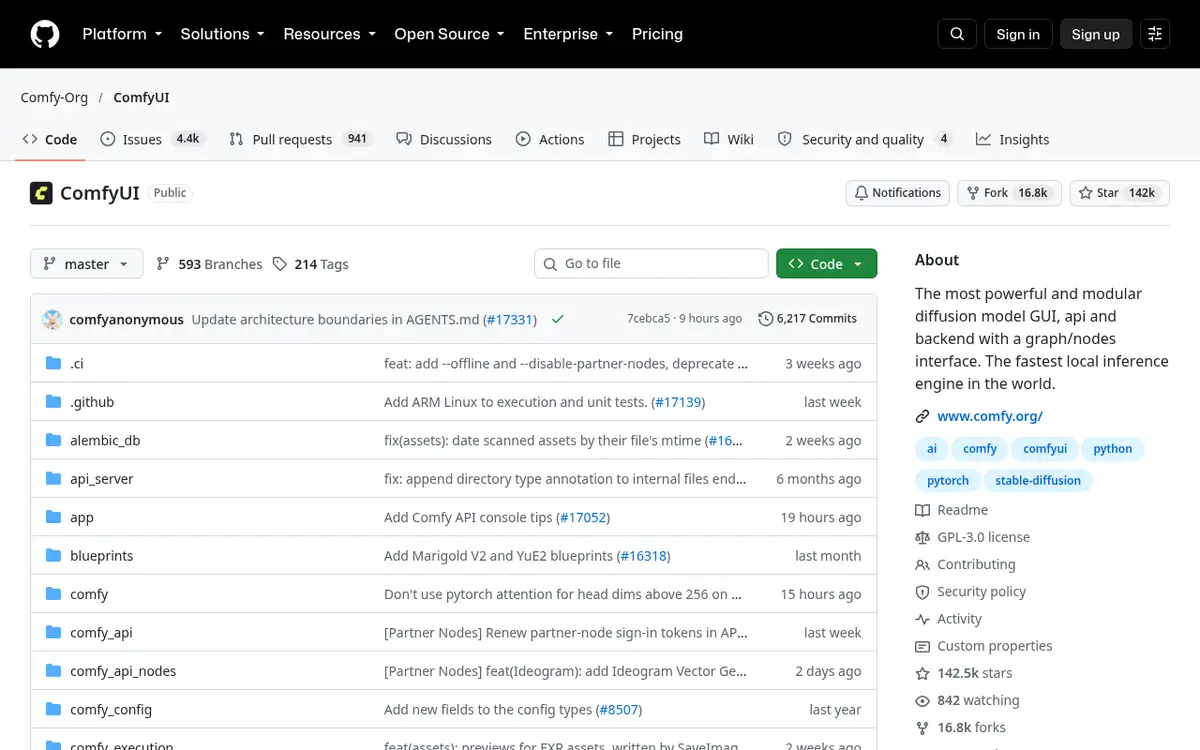This screenshot has width=1200, height=750.
Task: Open the .github folder name
Action: [92, 402]
